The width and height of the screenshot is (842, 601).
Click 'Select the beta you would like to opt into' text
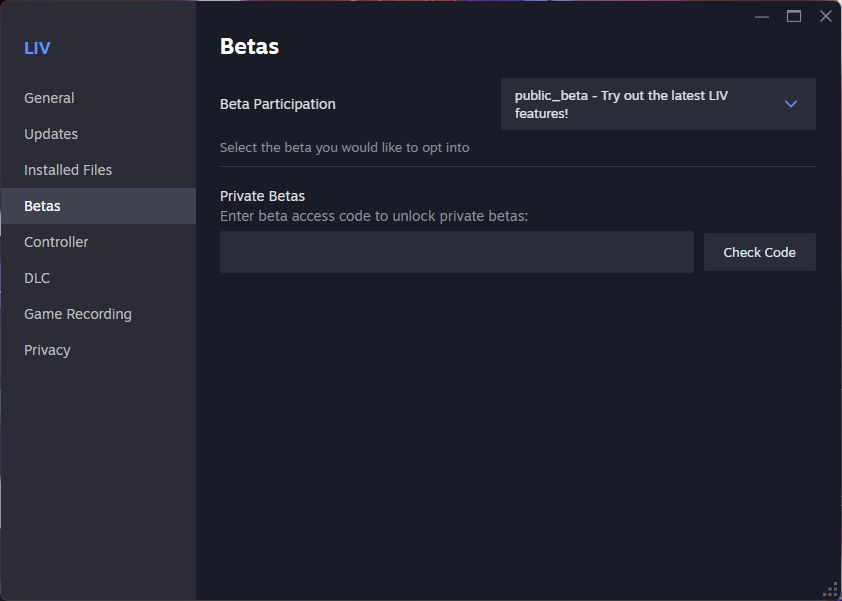pyautogui.click(x=344, y=148)
